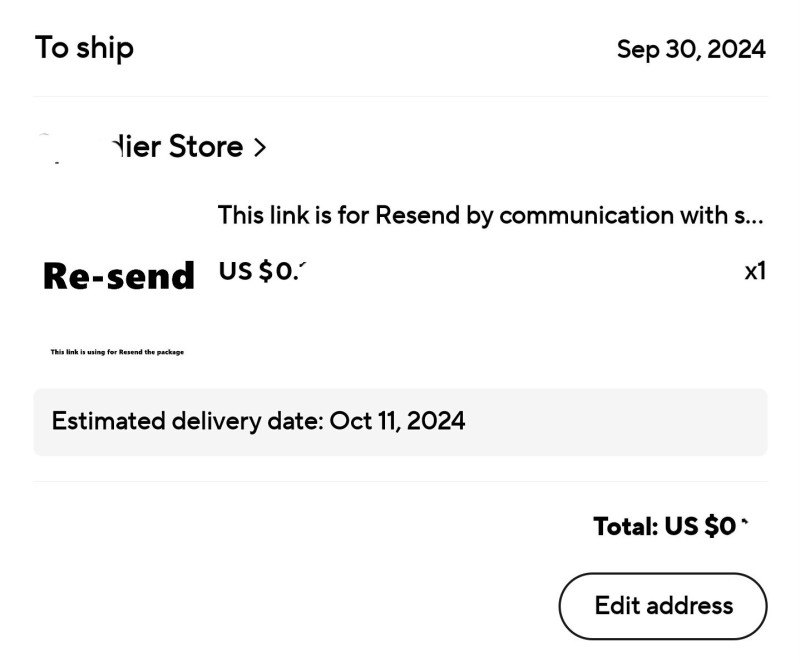Click the Oct 11, 2024 delivery date
The height and width of the screenshot is (662, 800).
[397, 421]
